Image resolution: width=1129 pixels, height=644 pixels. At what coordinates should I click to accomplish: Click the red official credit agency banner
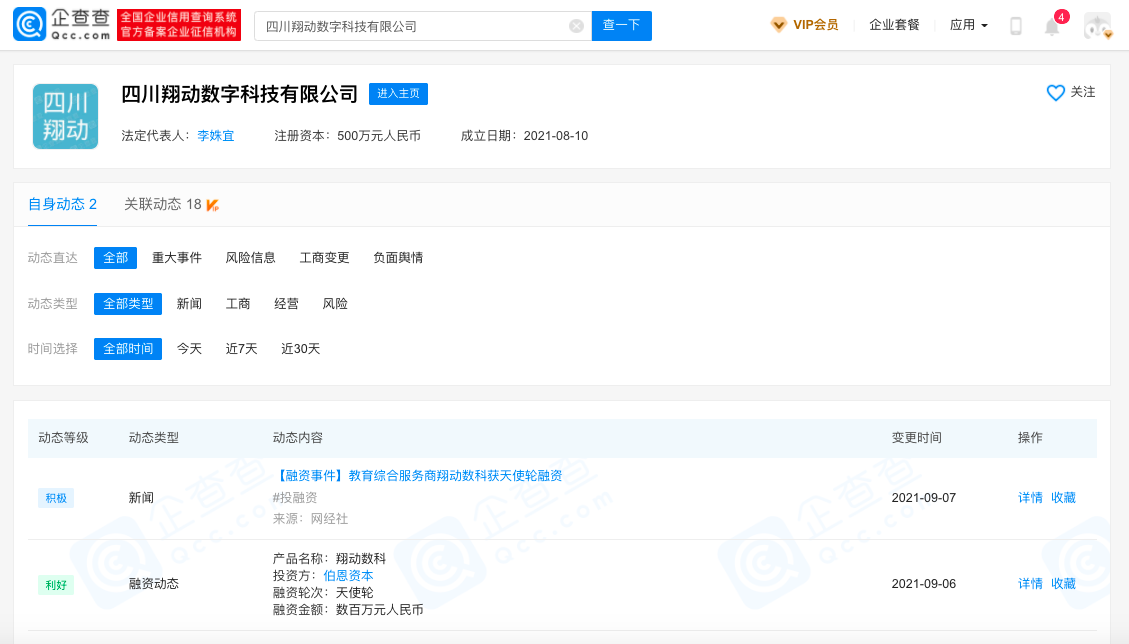click(x=179, y=25)
